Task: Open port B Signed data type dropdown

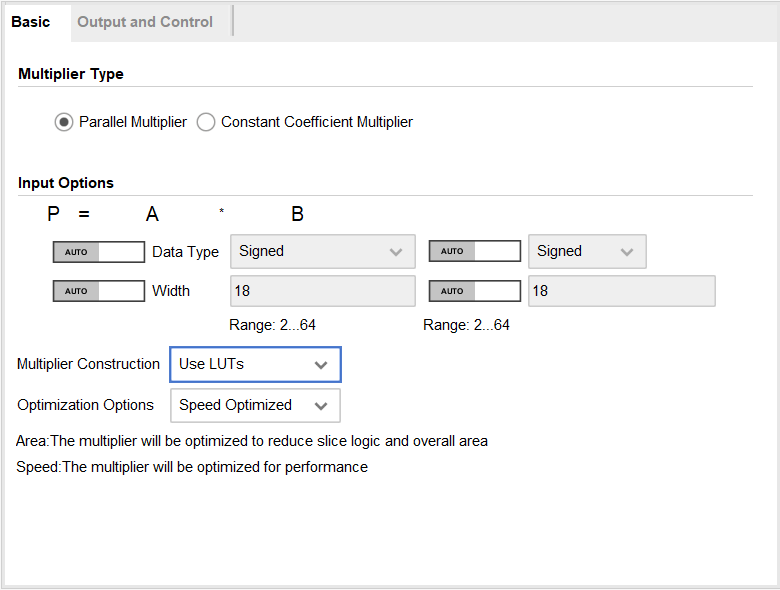Action: point(587,251)
